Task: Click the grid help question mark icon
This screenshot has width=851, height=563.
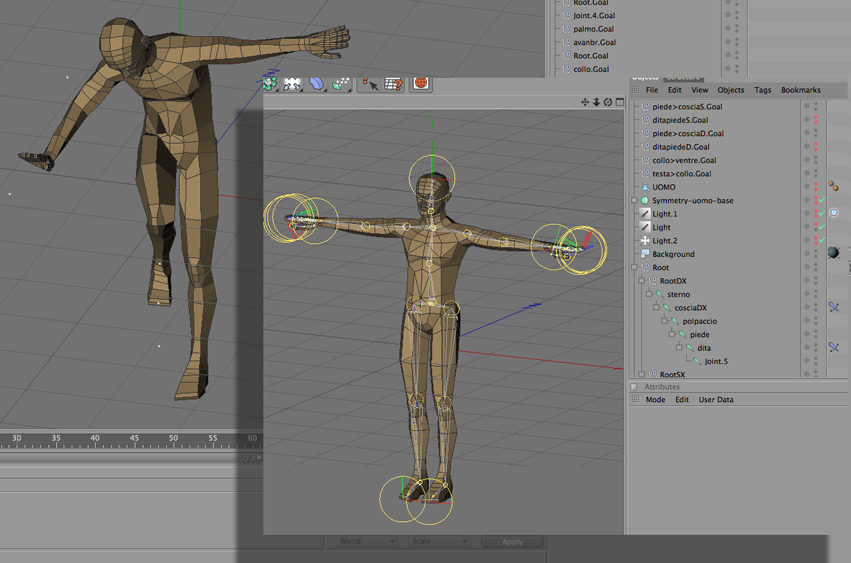Action: [x=394, y=84]
